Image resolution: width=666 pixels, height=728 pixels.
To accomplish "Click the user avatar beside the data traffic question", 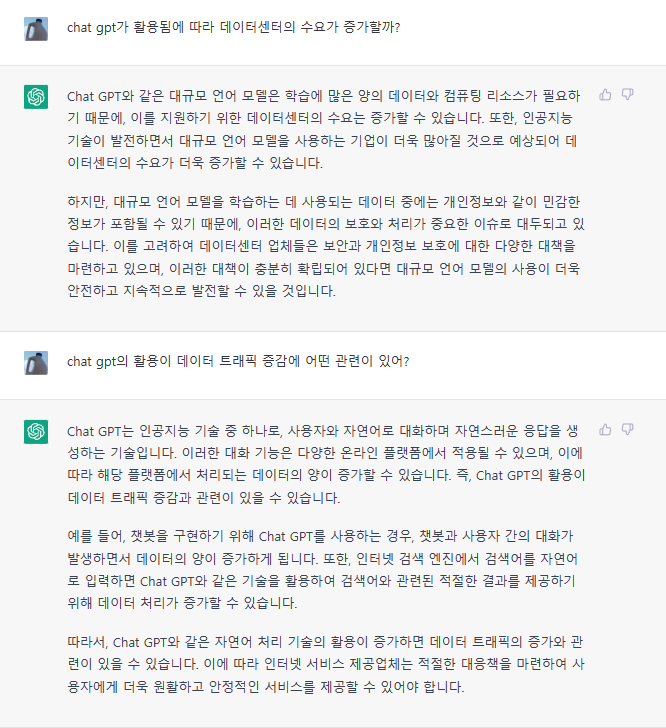I will click(x=36, y=361).
